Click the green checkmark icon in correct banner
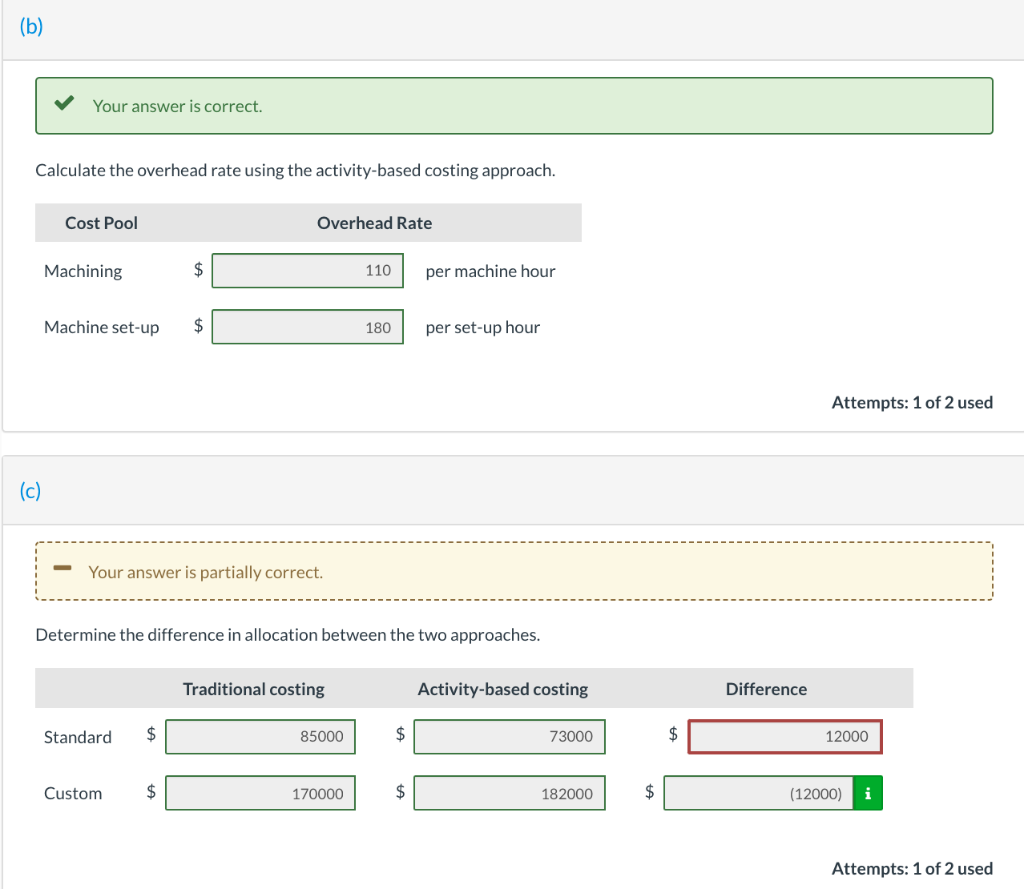Image resolution: width=1024 pixels, height=889 pixels. 64,103
